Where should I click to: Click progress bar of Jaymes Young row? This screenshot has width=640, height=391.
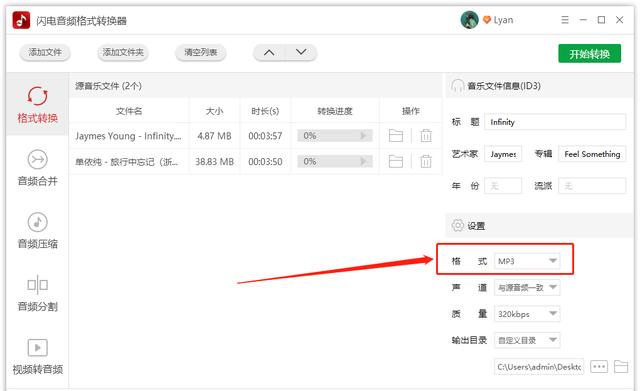(335, 136)
